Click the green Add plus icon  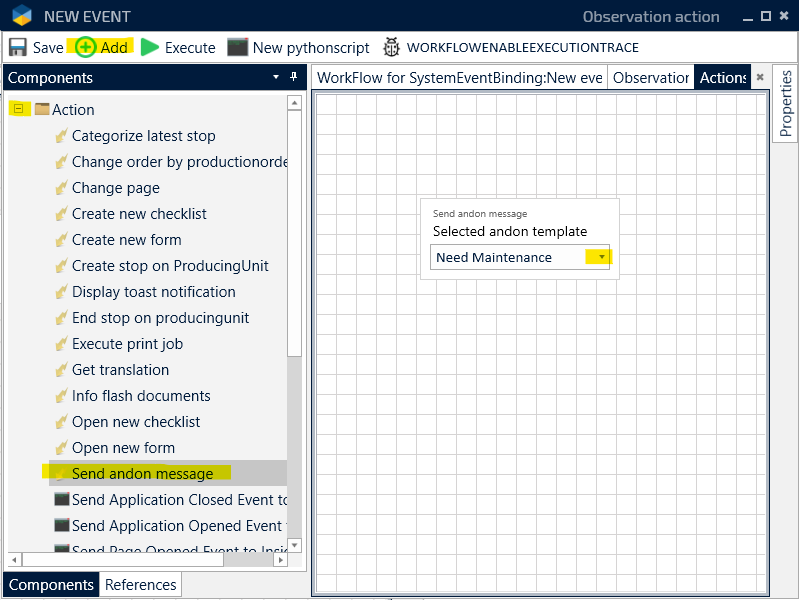point(86,47)
